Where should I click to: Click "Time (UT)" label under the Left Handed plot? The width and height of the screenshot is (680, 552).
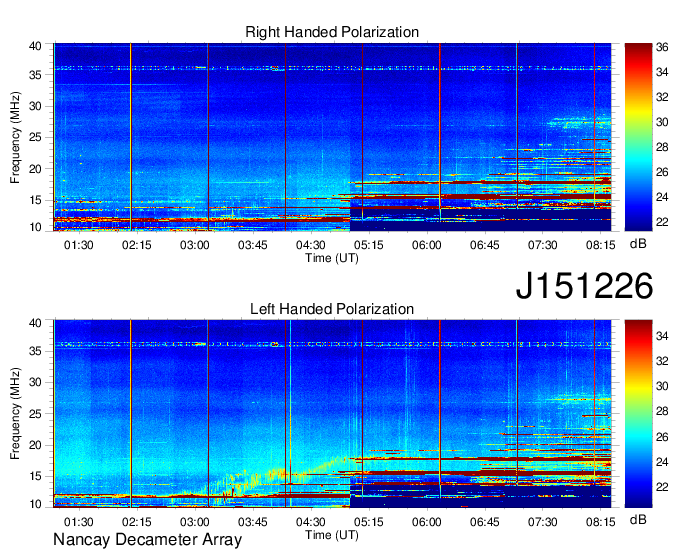[x=332, y=535]
